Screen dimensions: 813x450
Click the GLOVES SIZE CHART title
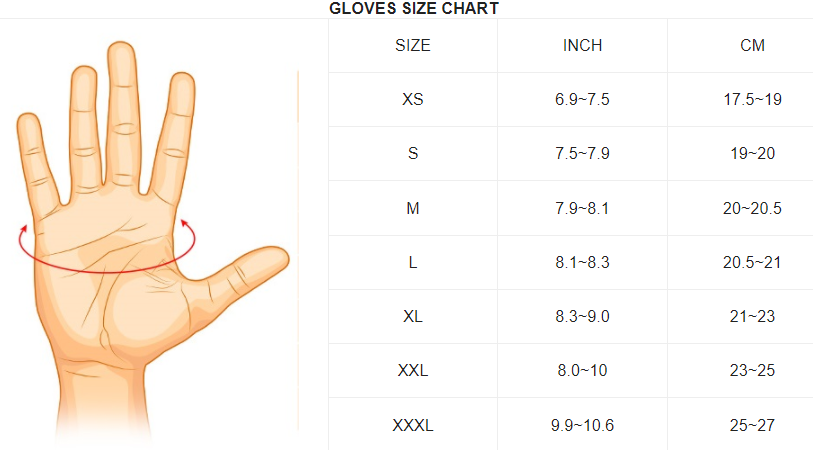(x=414, y=9)
